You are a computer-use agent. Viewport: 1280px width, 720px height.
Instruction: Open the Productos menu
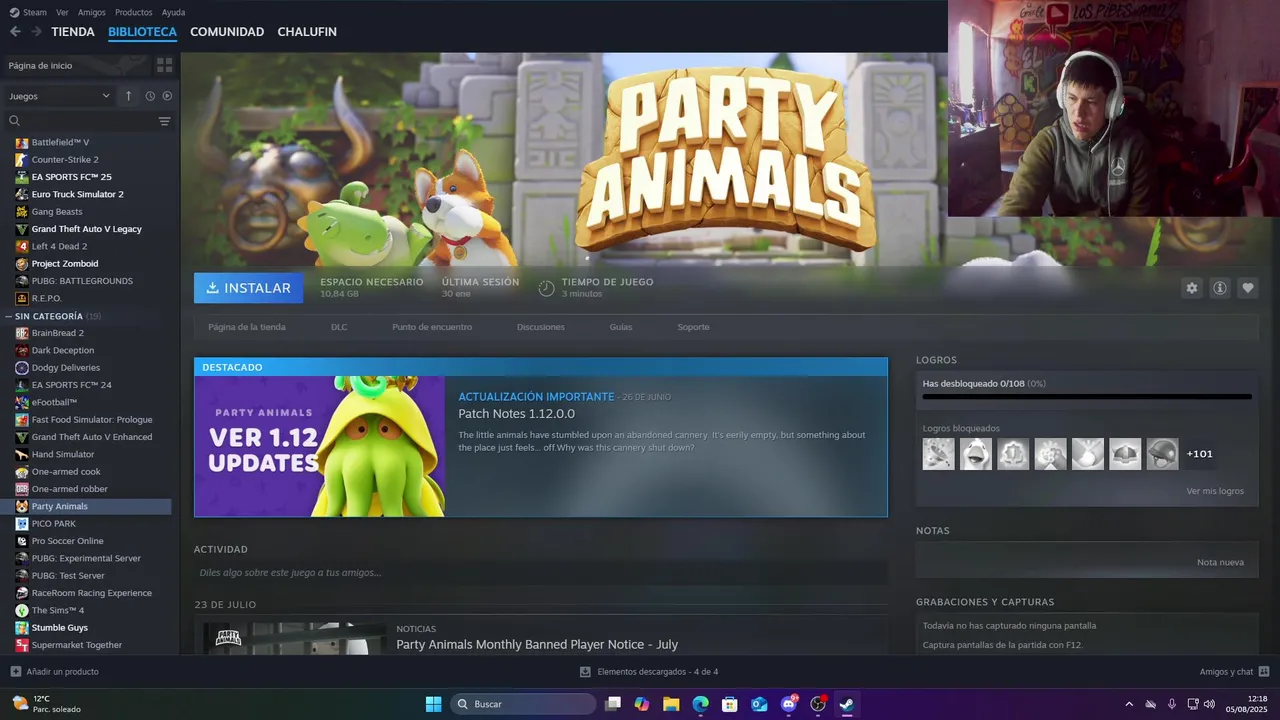[133, 12]
